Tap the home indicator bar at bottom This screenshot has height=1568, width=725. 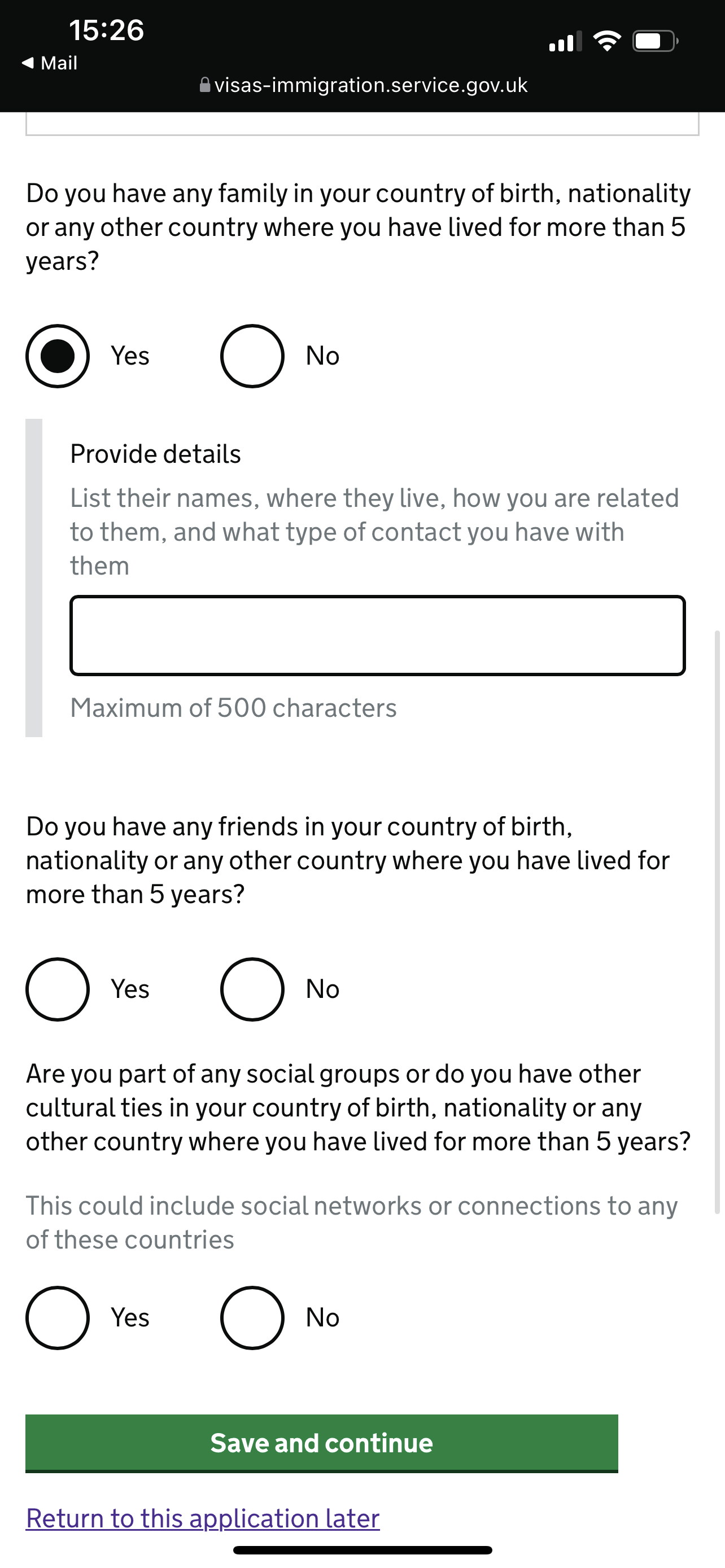362,1550
